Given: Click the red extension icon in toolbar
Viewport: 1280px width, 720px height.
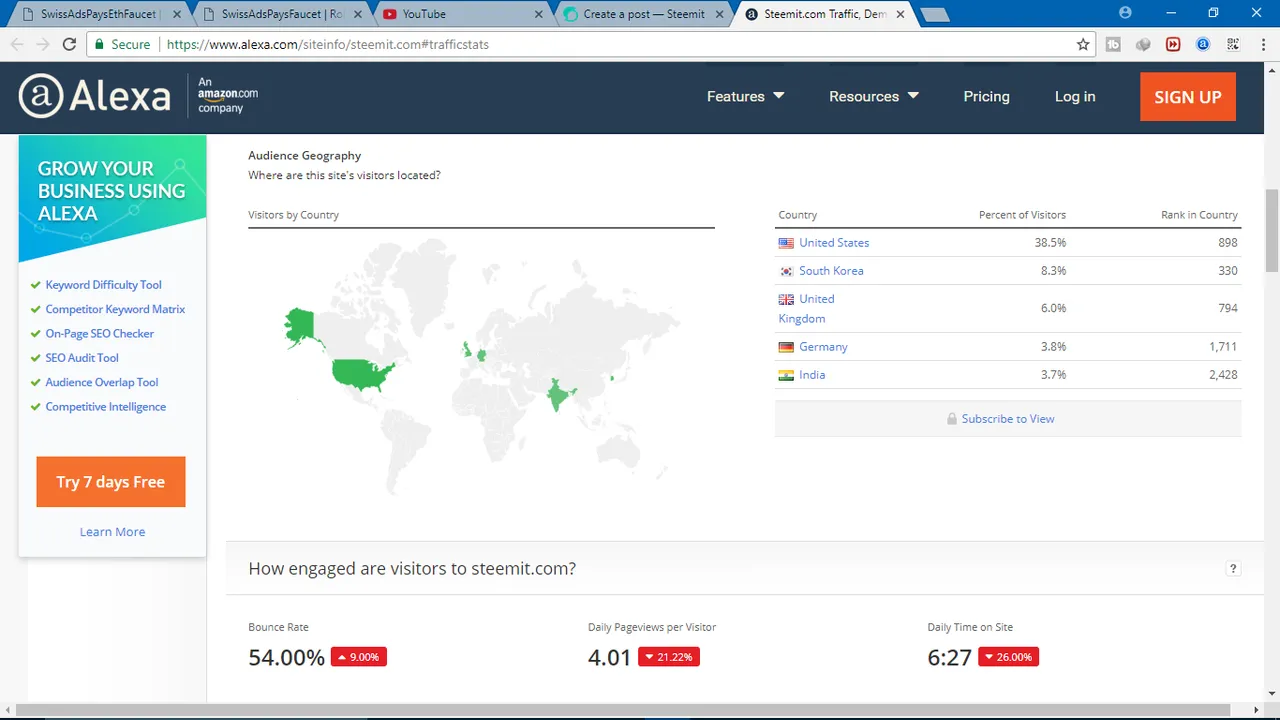Looking at the screenshot, I should pyautogui.click(x=1173, y=44).
